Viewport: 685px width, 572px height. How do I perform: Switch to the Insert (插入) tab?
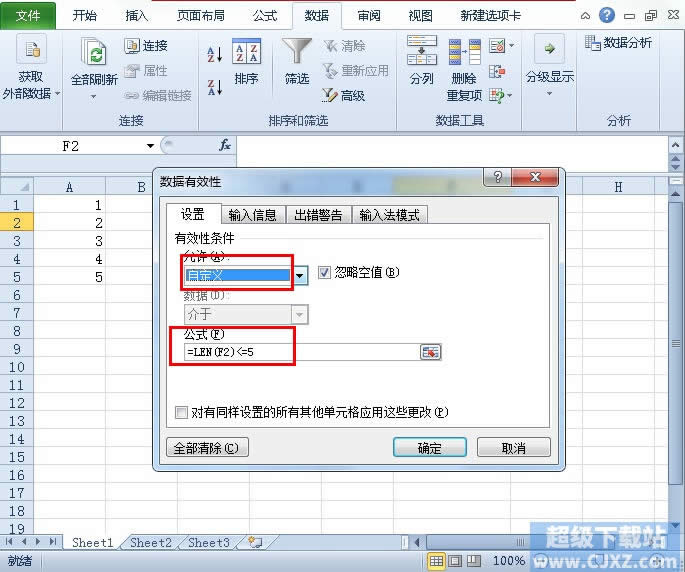(x=136, y=16)
